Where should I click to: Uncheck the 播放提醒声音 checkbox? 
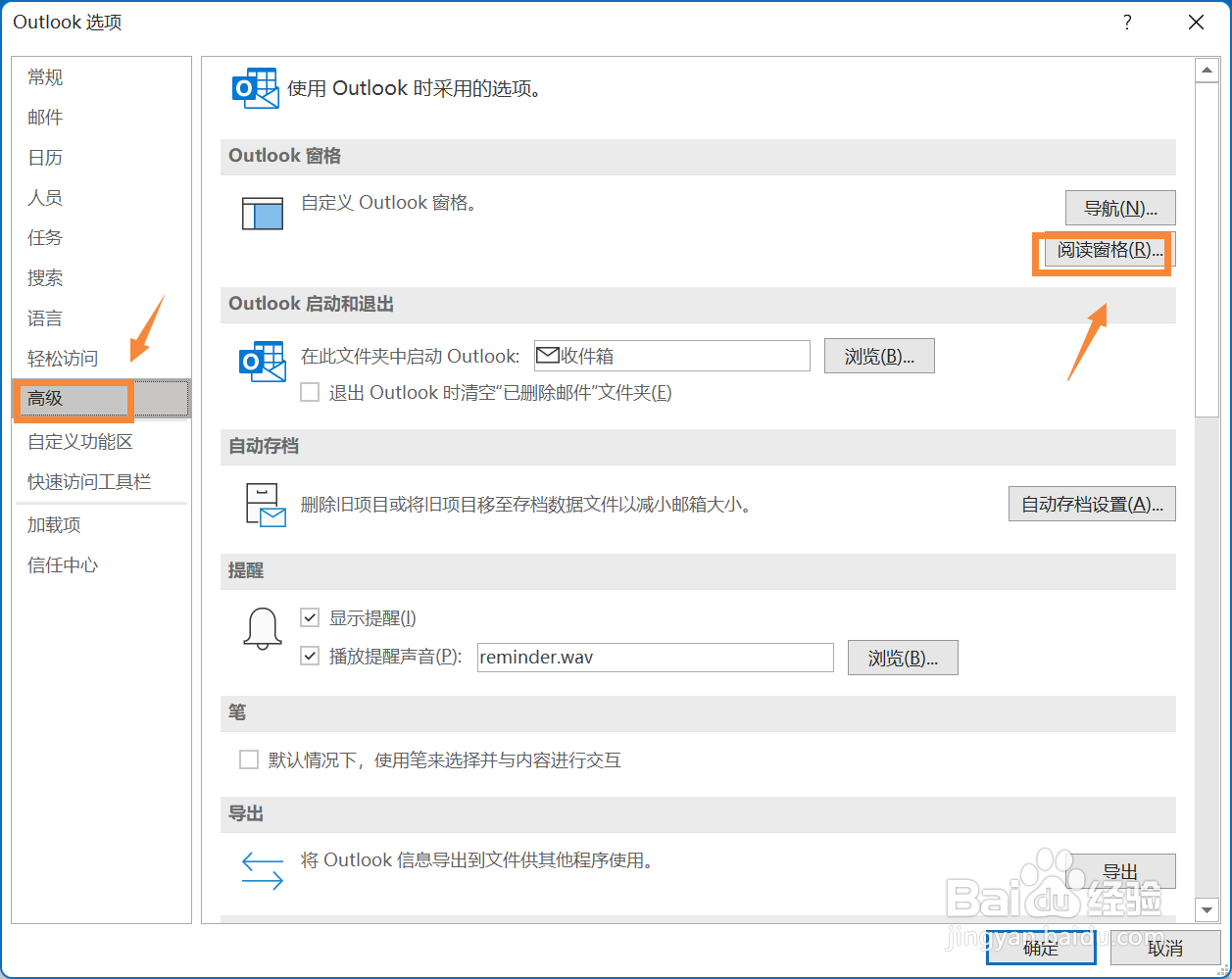[310, 657]
